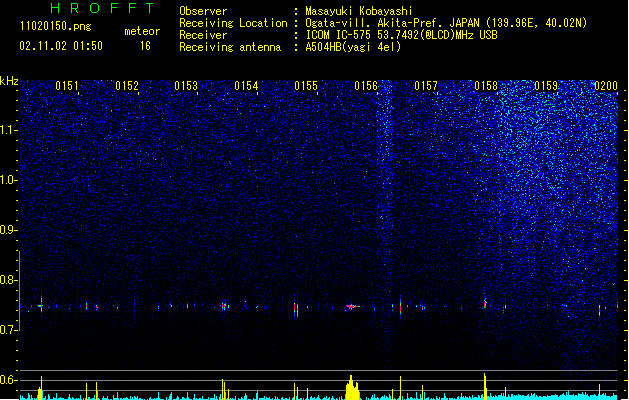Click the 0.6 kHz axis label
Screen dimensions: 629x400
pos(9,380)
